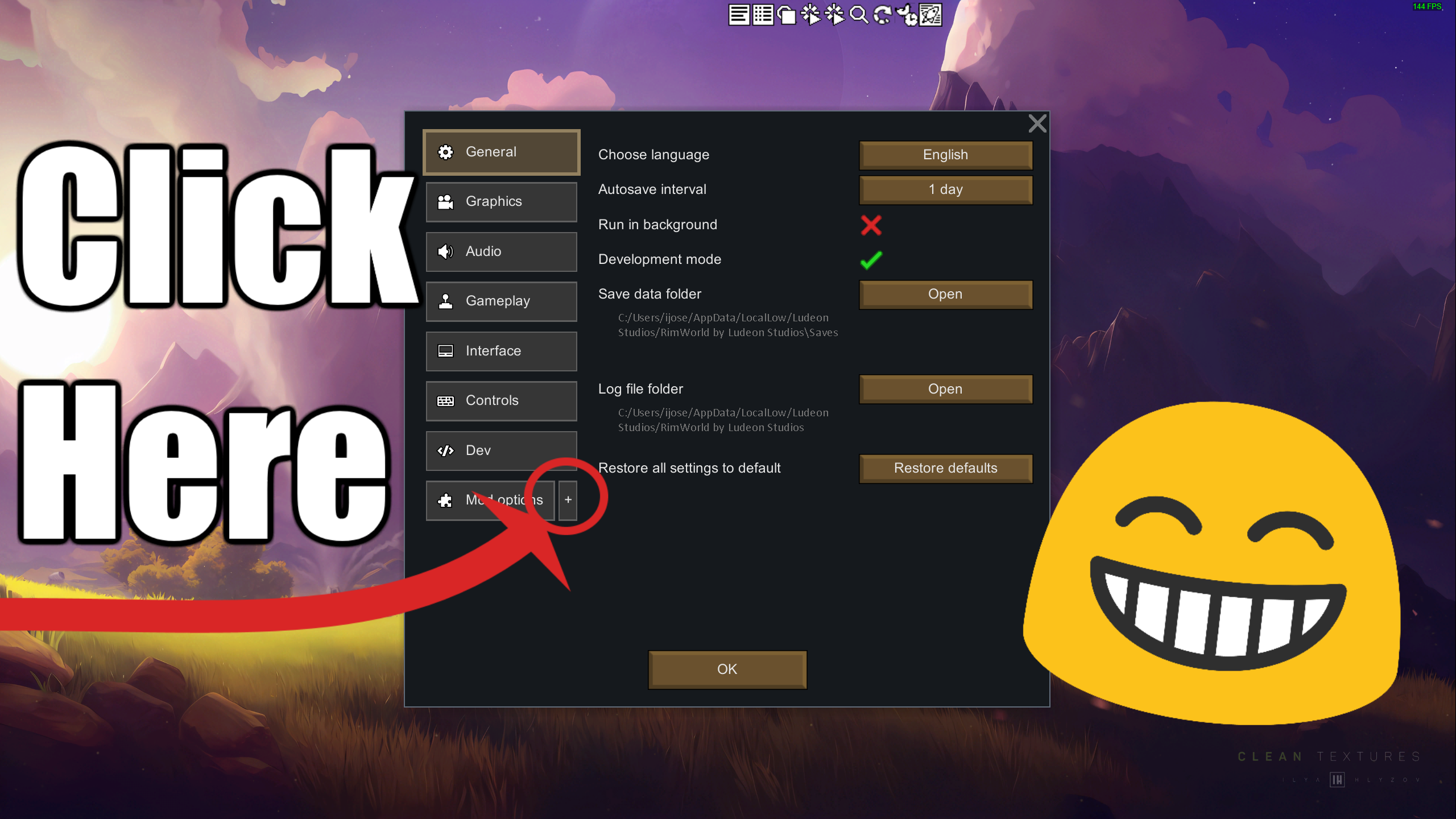Click the Choose language label
This screenshot has width=1456, height=819.
pos(653,155)
